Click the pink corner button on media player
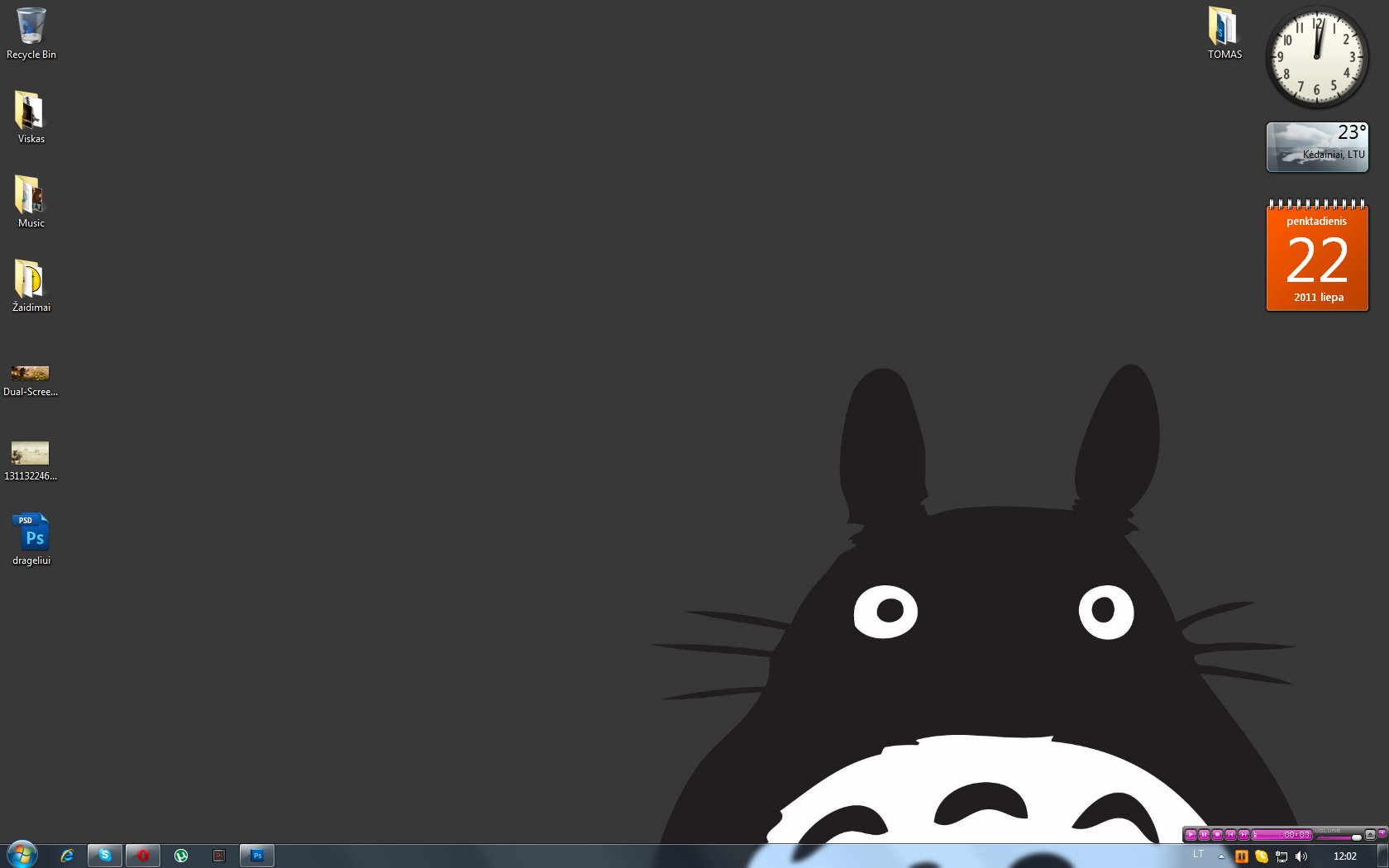The width and height of the screenshot is (1389, 868). [1382, 833]
